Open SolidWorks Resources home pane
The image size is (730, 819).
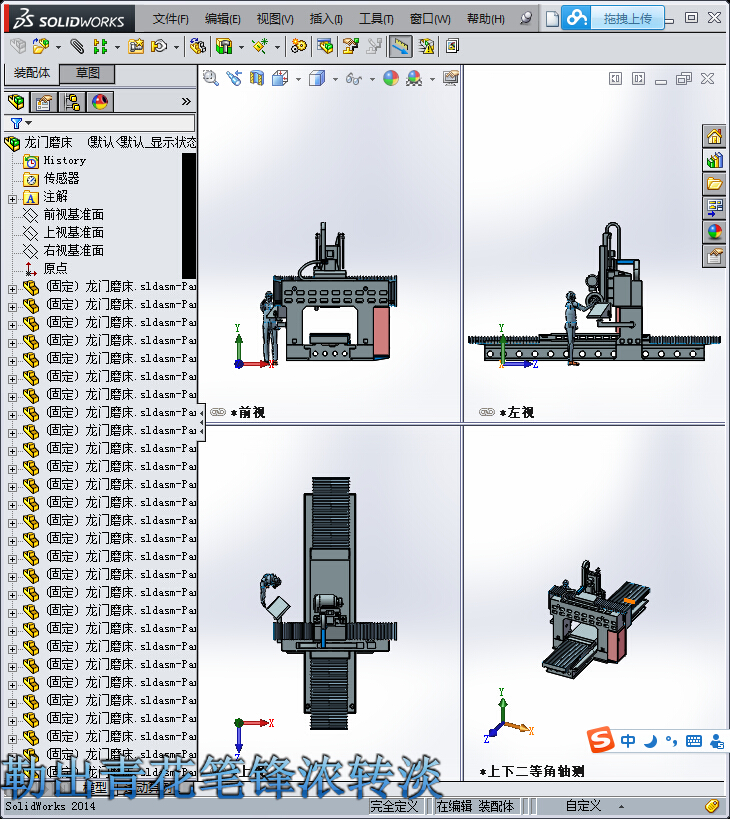coord(714,137)
